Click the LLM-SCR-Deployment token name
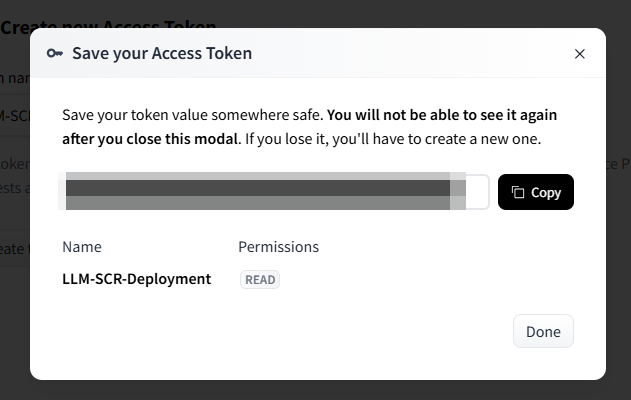The width and height of the screenshot is (631, 400). (x=136, y=279)
